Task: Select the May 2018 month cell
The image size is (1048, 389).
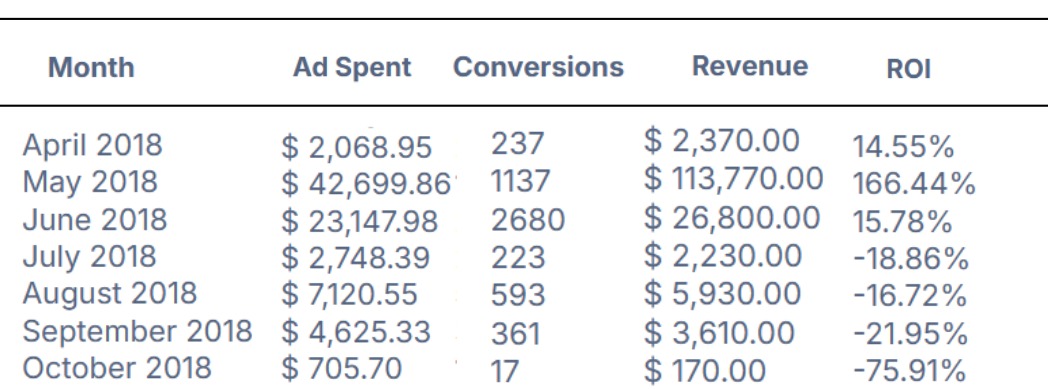Action: pyautogui.click(x=90, y=182)
